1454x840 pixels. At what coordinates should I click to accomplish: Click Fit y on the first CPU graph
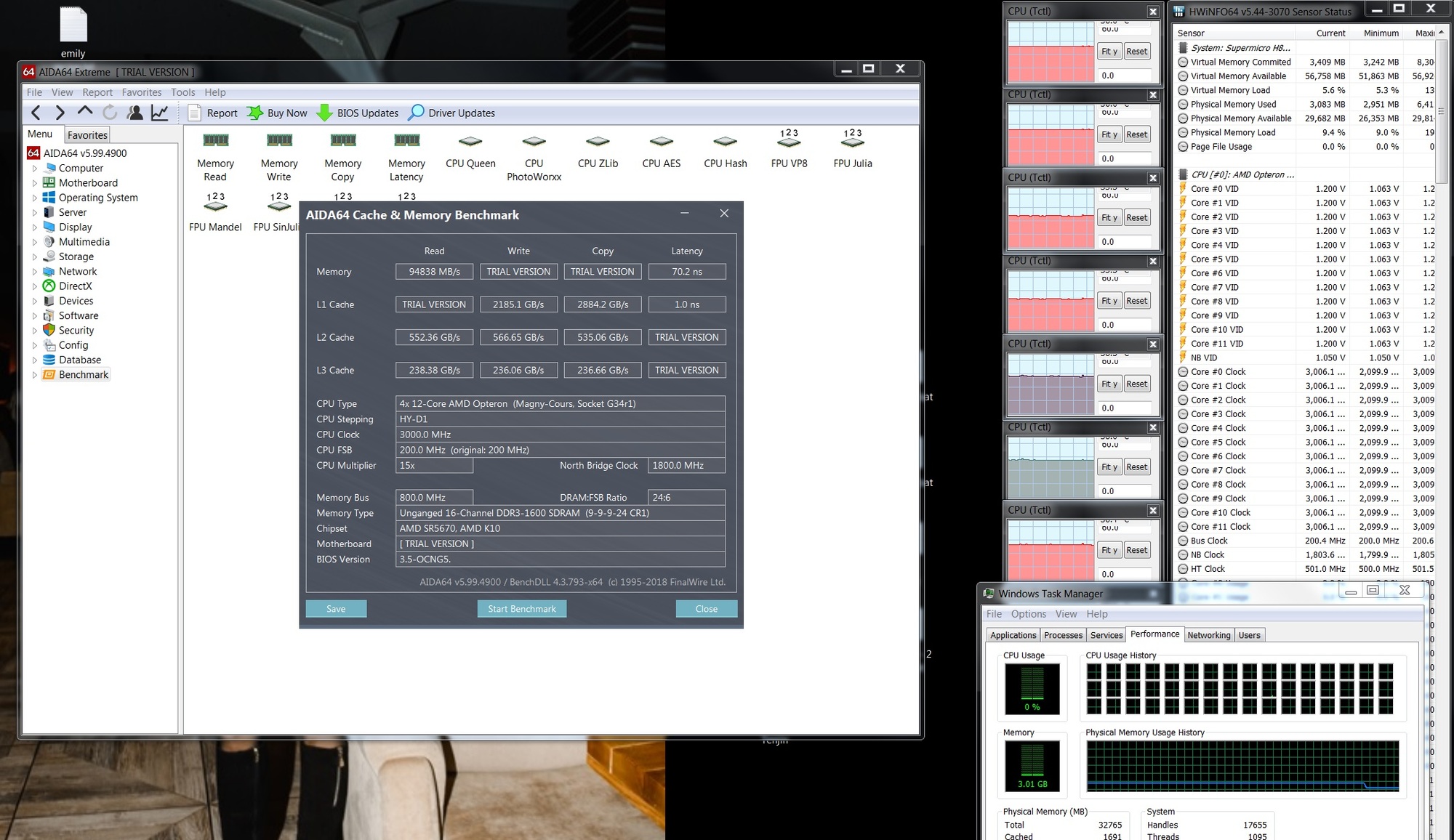click(1109, 52)
